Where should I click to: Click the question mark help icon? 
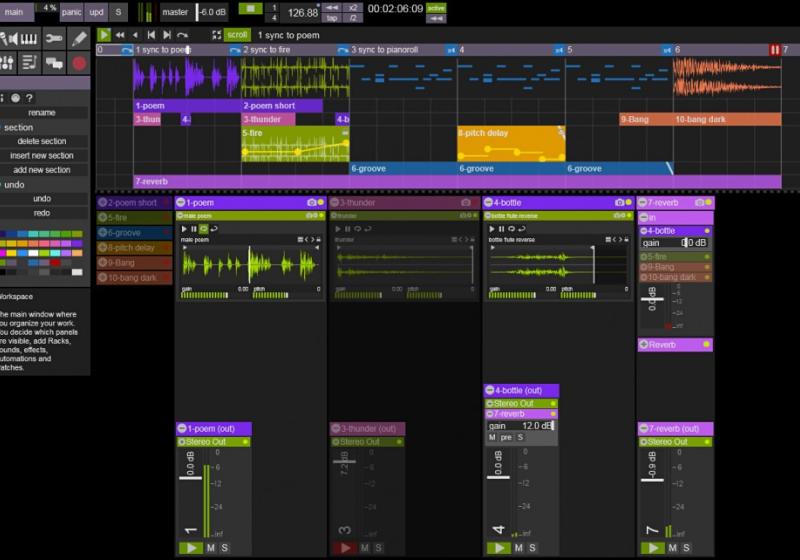point(30,98)
